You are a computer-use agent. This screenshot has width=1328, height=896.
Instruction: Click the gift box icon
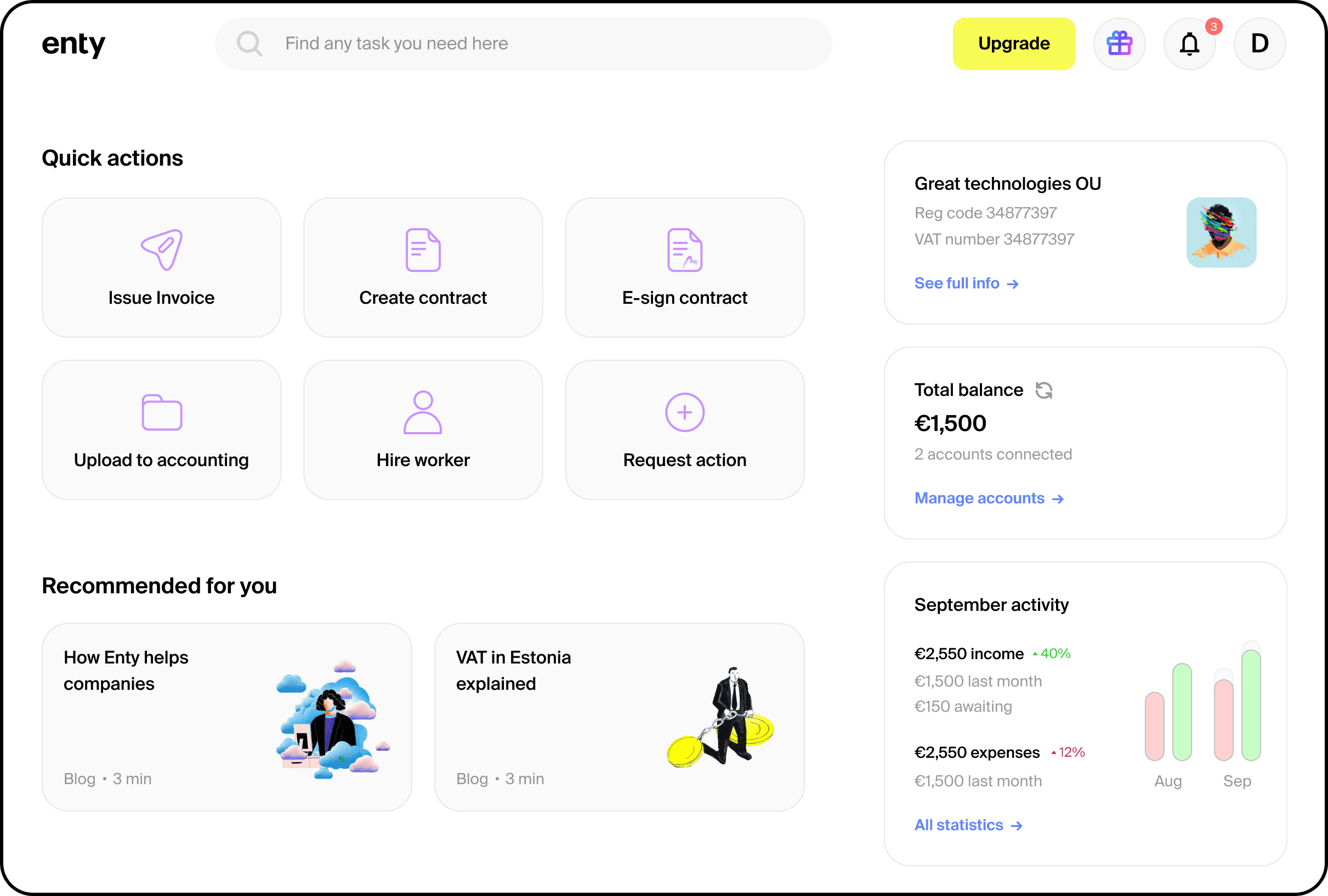pos(1119,43)
